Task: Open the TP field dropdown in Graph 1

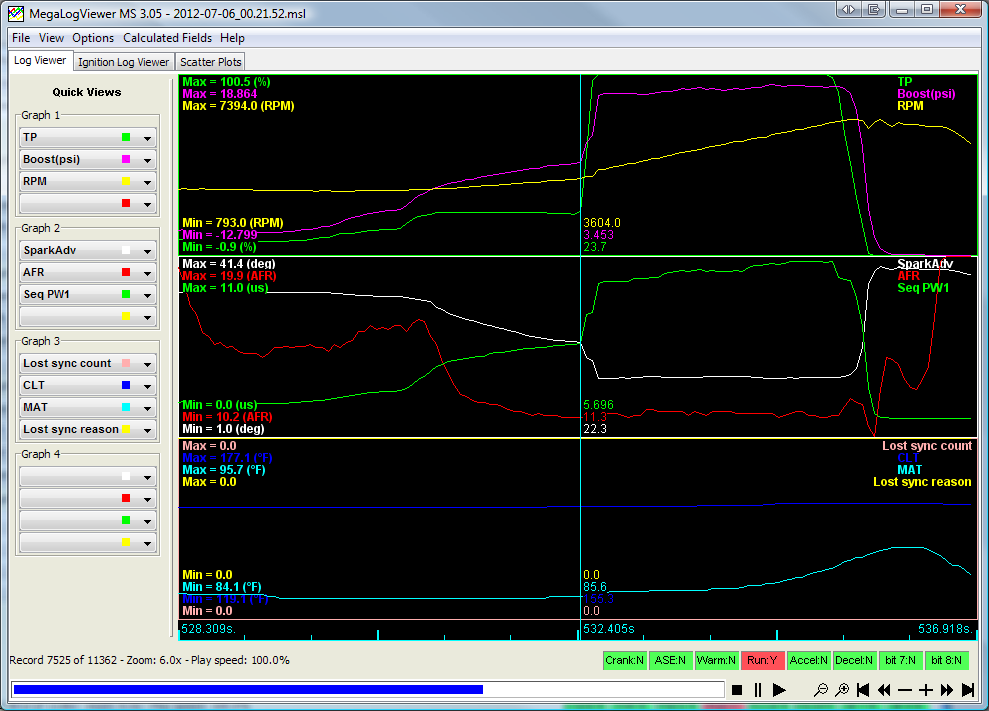Action: [148, 138]
